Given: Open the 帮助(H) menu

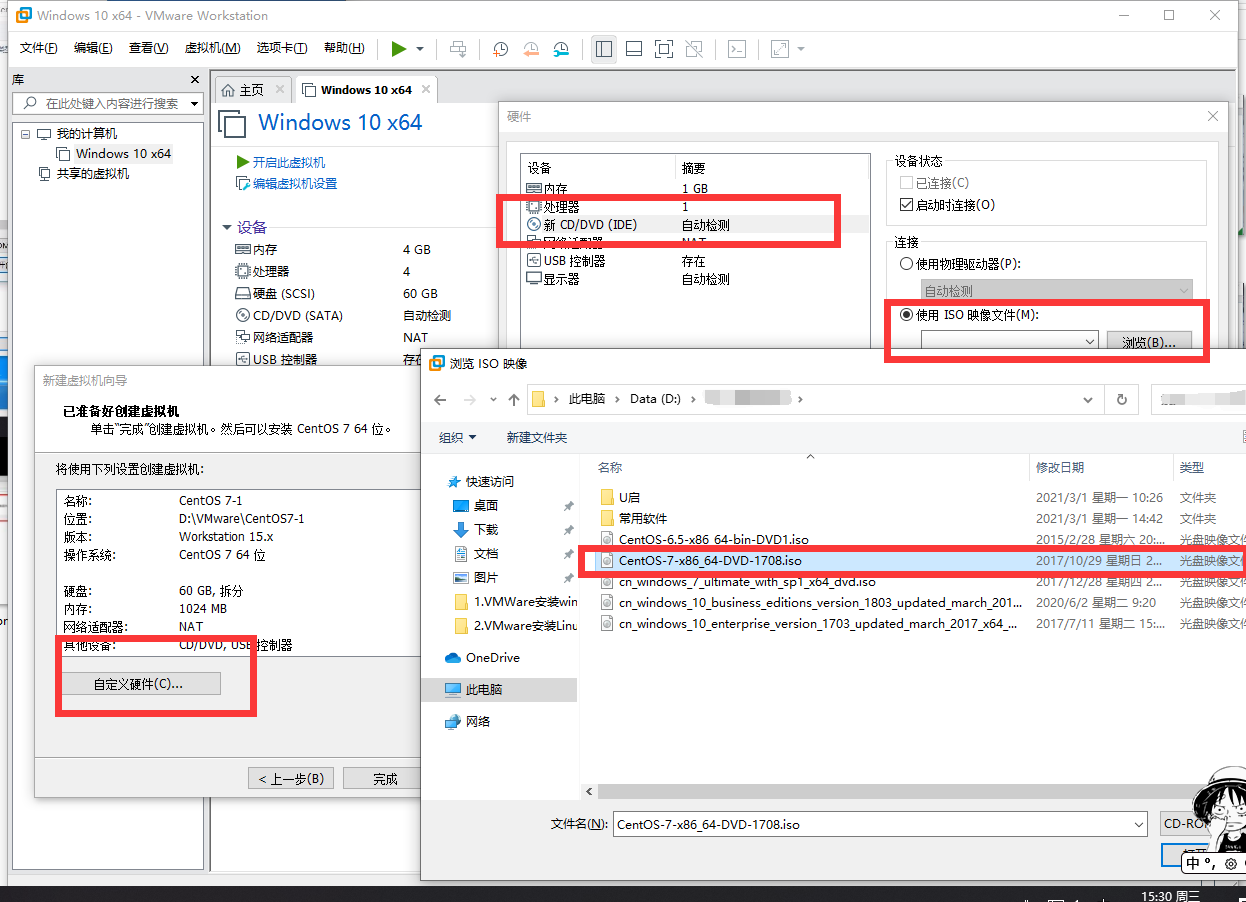Looking at the screenshot, I should coord(344,48).
